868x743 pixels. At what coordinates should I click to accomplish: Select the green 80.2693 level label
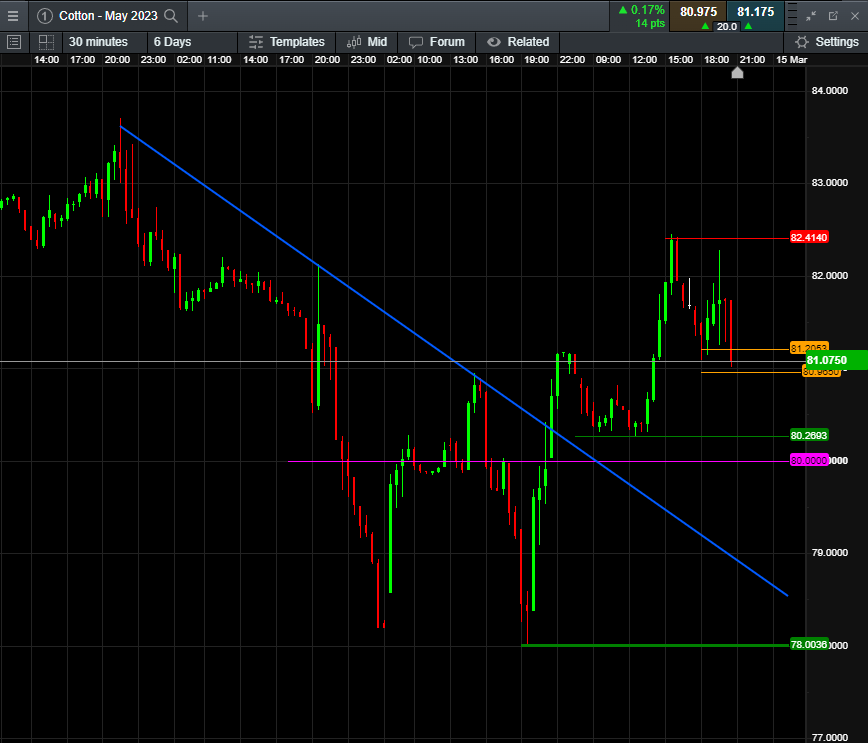(x=809, y=436)
